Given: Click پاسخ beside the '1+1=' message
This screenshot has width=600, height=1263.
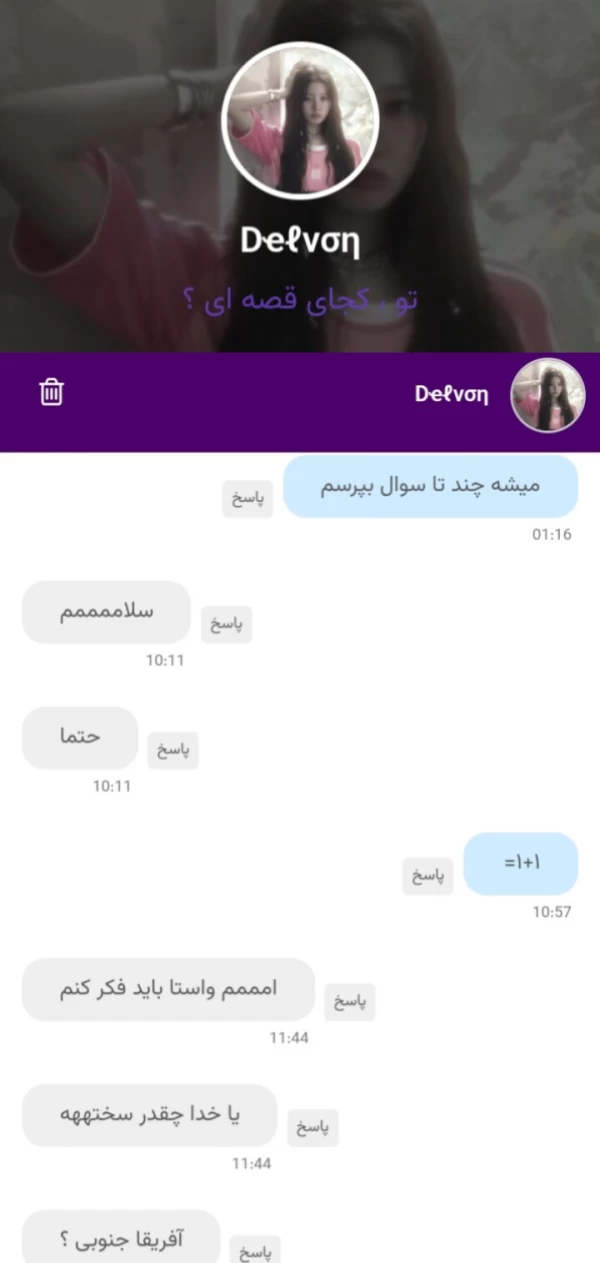Looking at the screenshot, I should tap(428, 876).
